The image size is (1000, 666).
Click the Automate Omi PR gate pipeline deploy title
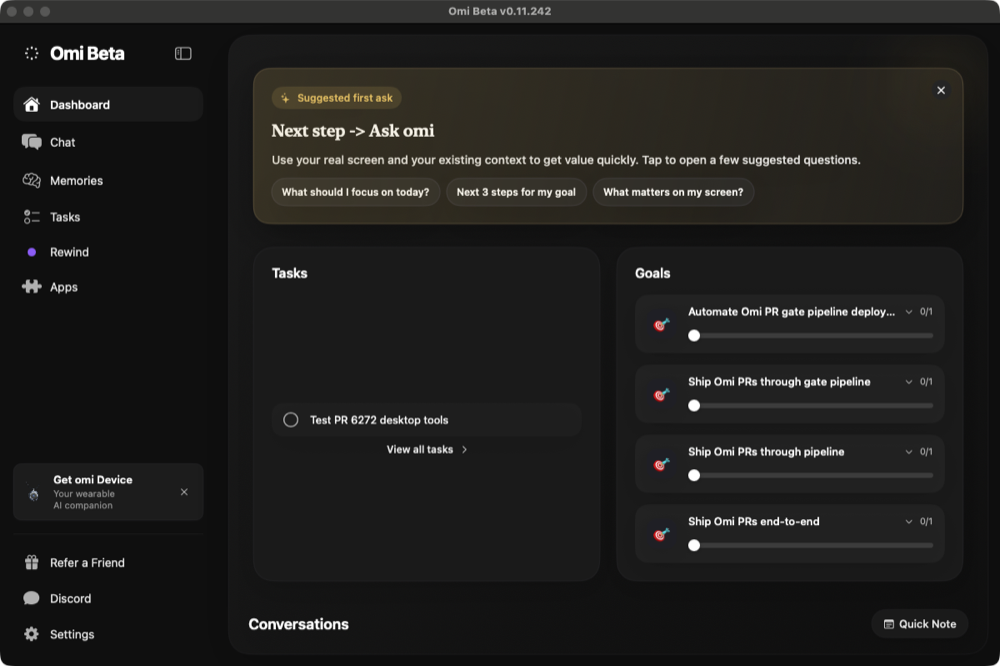pos(791,312)
